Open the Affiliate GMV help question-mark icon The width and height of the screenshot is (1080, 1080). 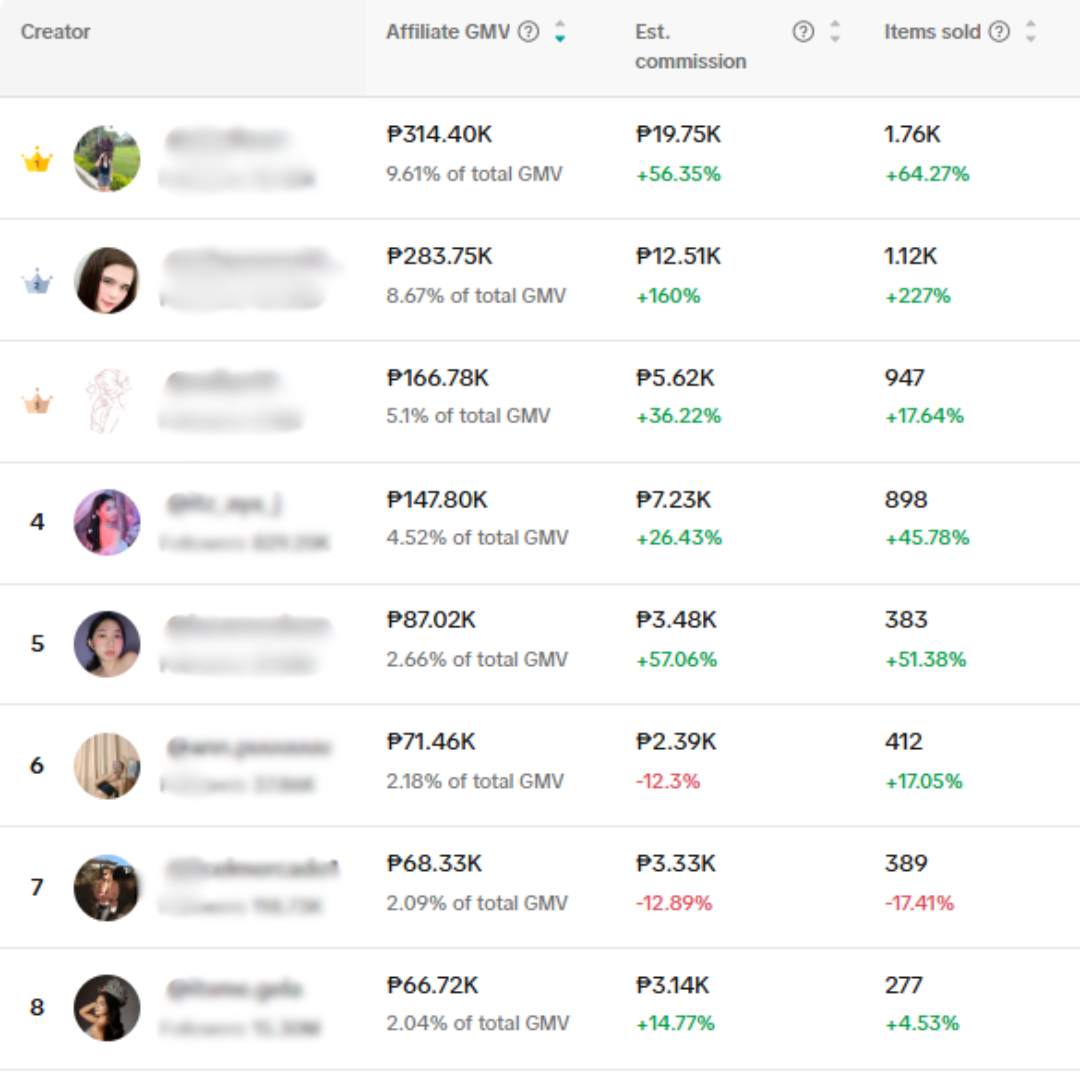pyautogui.click(x=528, y=31)
